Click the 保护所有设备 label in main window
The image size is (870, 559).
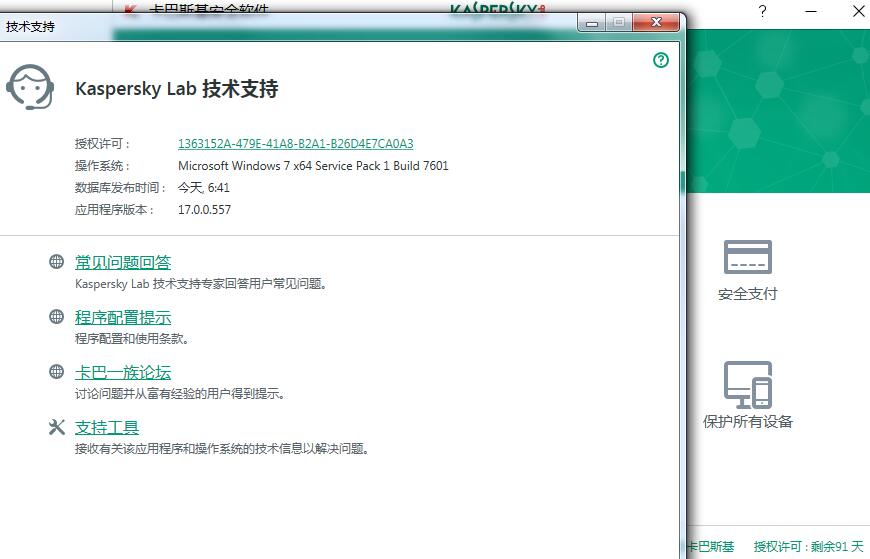tap(747, 421)
